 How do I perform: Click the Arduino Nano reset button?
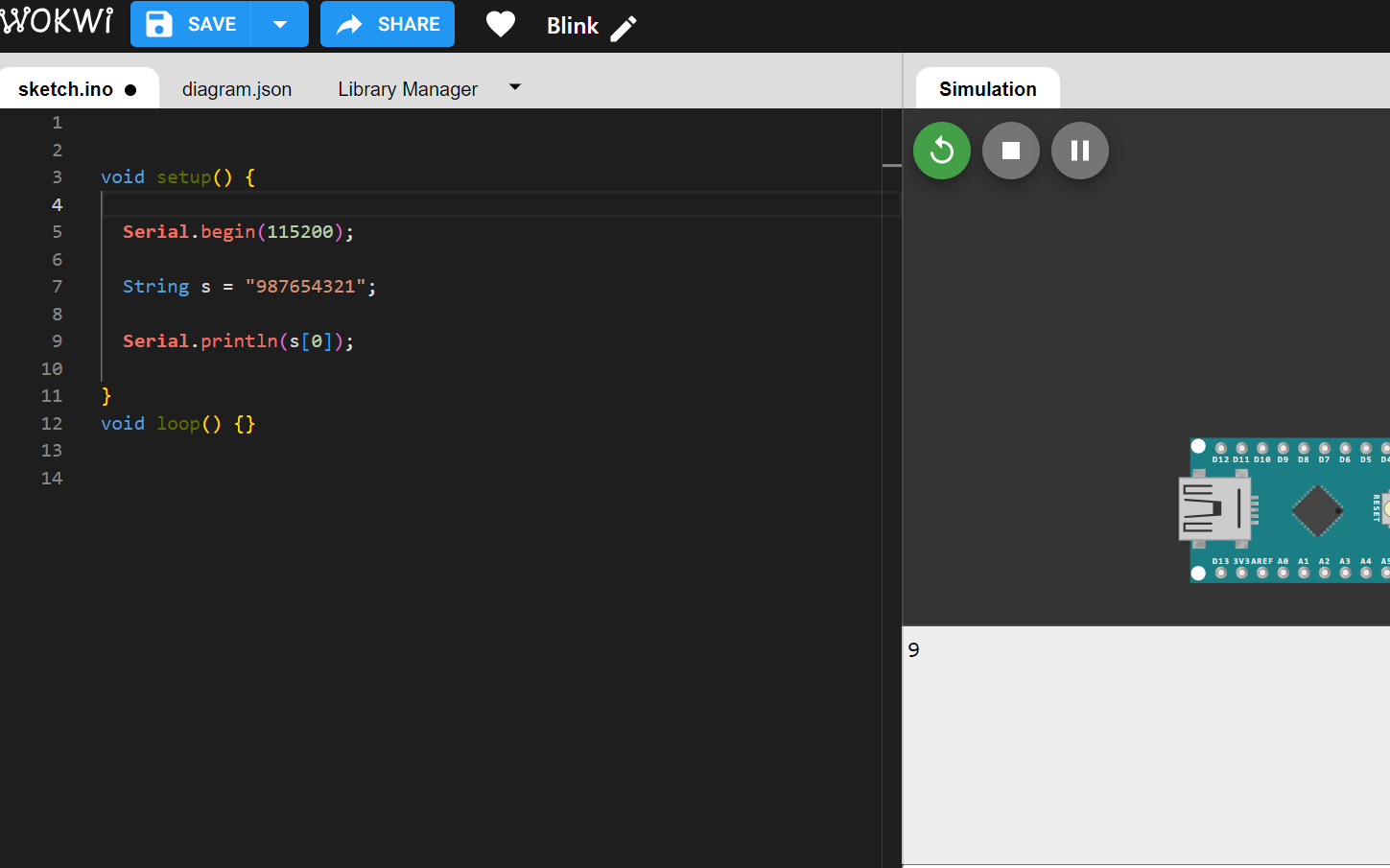1386,508
